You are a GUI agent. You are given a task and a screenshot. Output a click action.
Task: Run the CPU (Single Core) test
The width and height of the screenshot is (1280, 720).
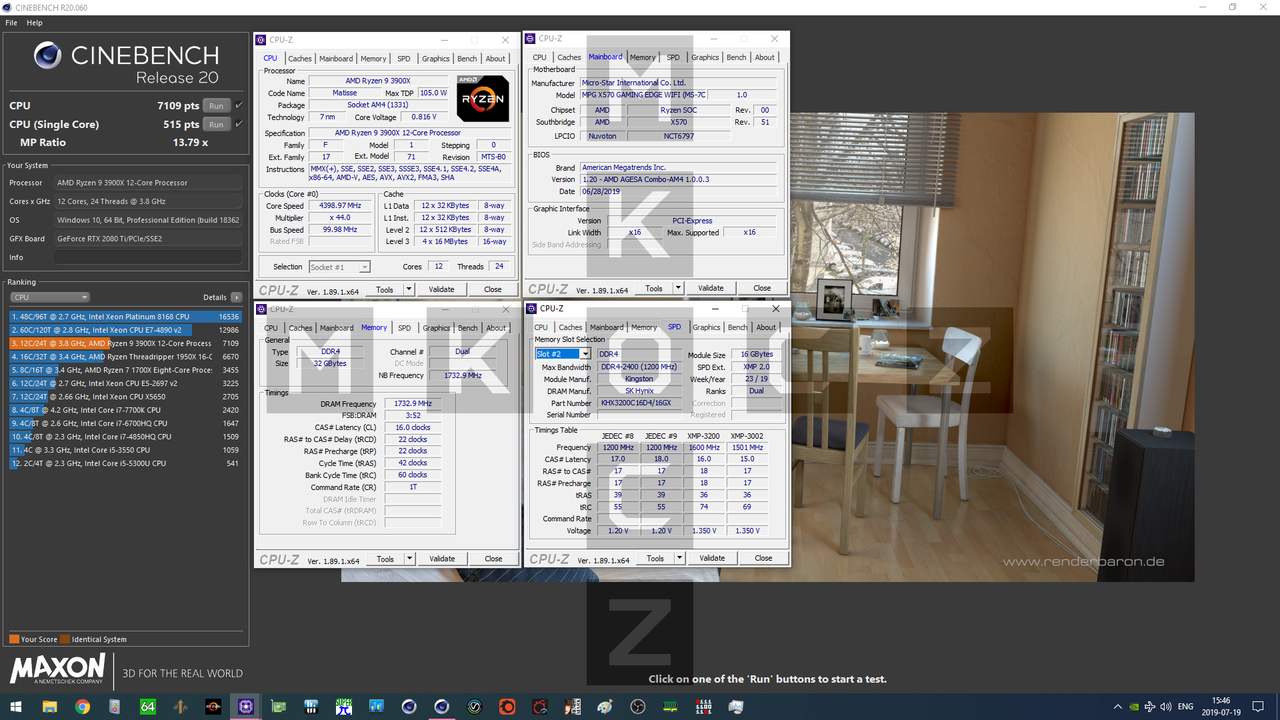click(x=216, y=124)
